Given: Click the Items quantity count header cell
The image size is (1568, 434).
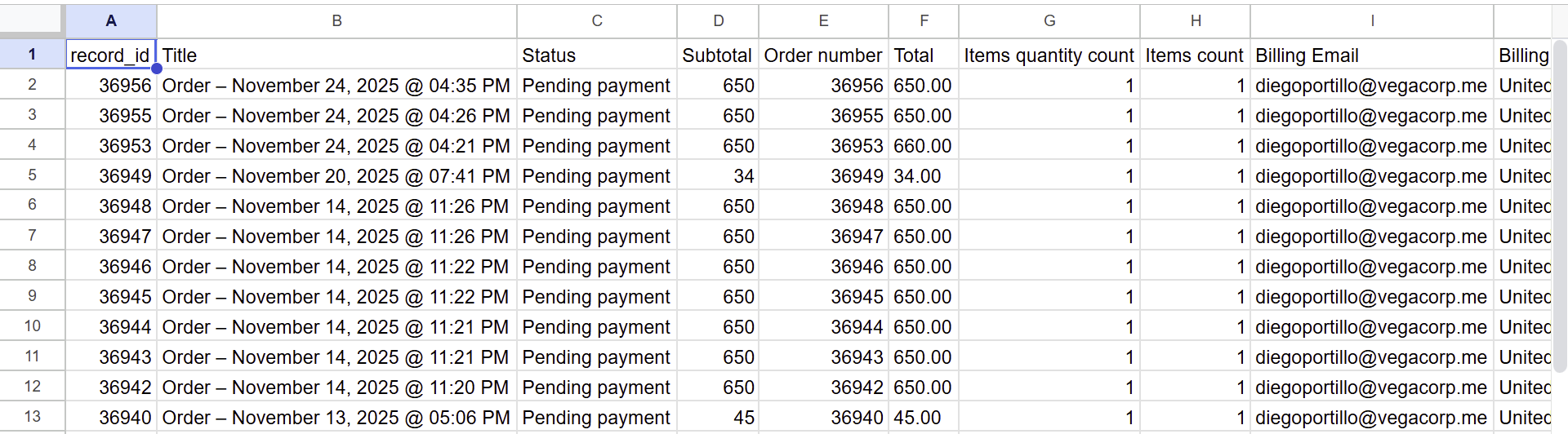Looking at the screenshot, I should (1049, 55).
